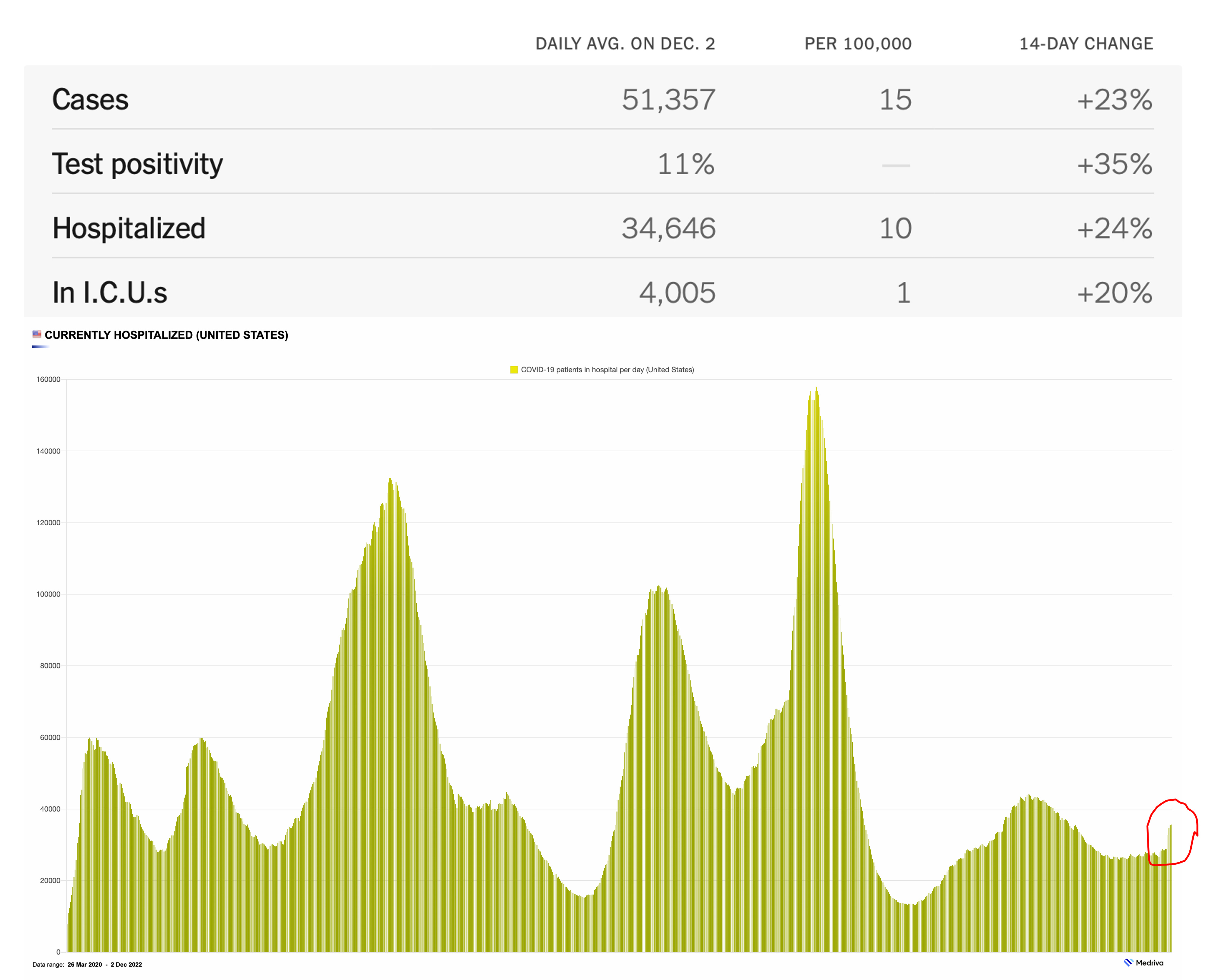Image resolution: width=1209 pixels, height=980 pixels.
Task: Click the In I.C.U.s row label
Action: pos(110,293)
